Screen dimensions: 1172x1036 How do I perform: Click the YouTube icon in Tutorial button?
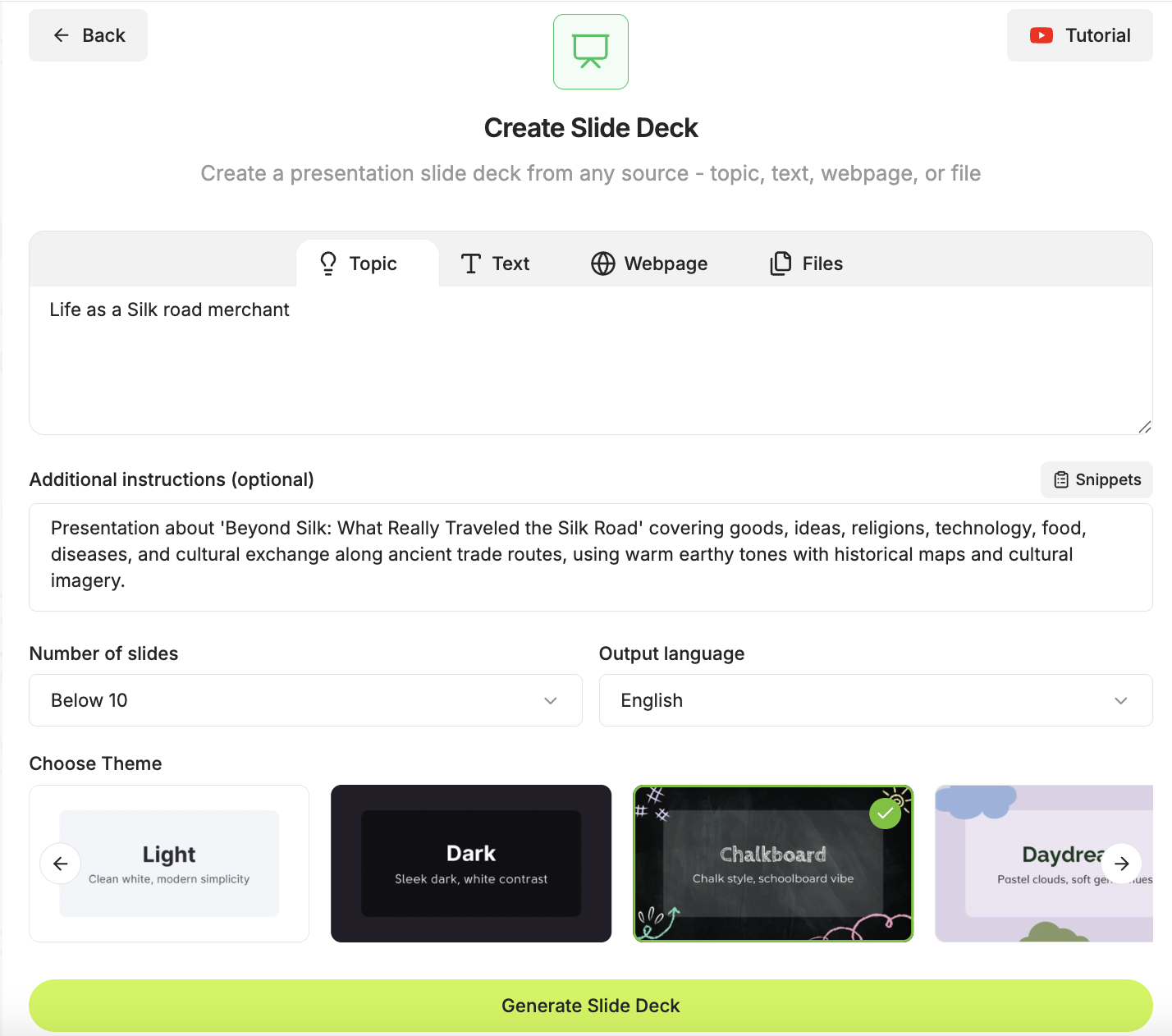coord(1041,35)
